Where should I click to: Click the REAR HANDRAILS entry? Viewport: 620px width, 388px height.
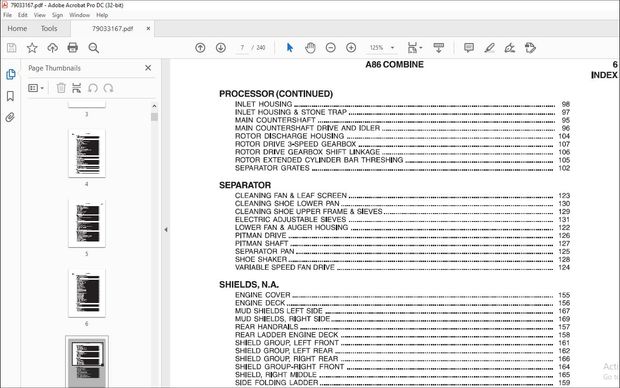pos(402,327)
